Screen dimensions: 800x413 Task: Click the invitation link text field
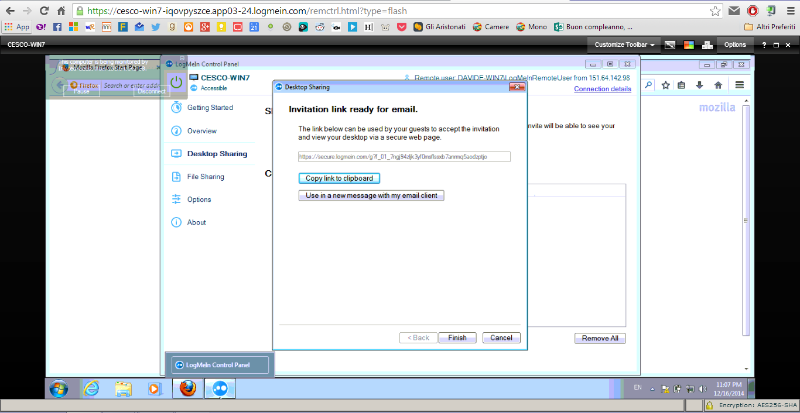[404, 156]
